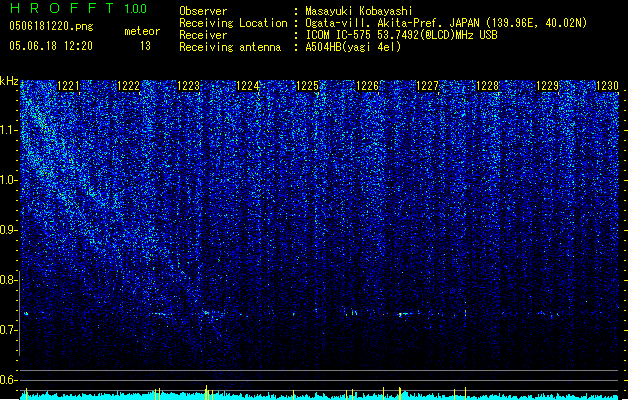Click the receiver ICOM IC-575 line

coord(401,35)
